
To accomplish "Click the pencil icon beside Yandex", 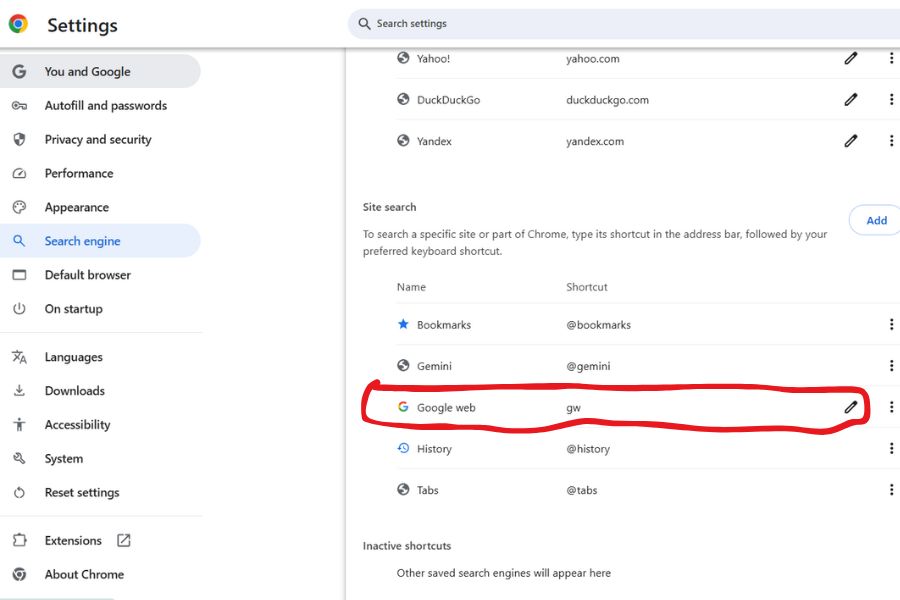I will point(850,141).
